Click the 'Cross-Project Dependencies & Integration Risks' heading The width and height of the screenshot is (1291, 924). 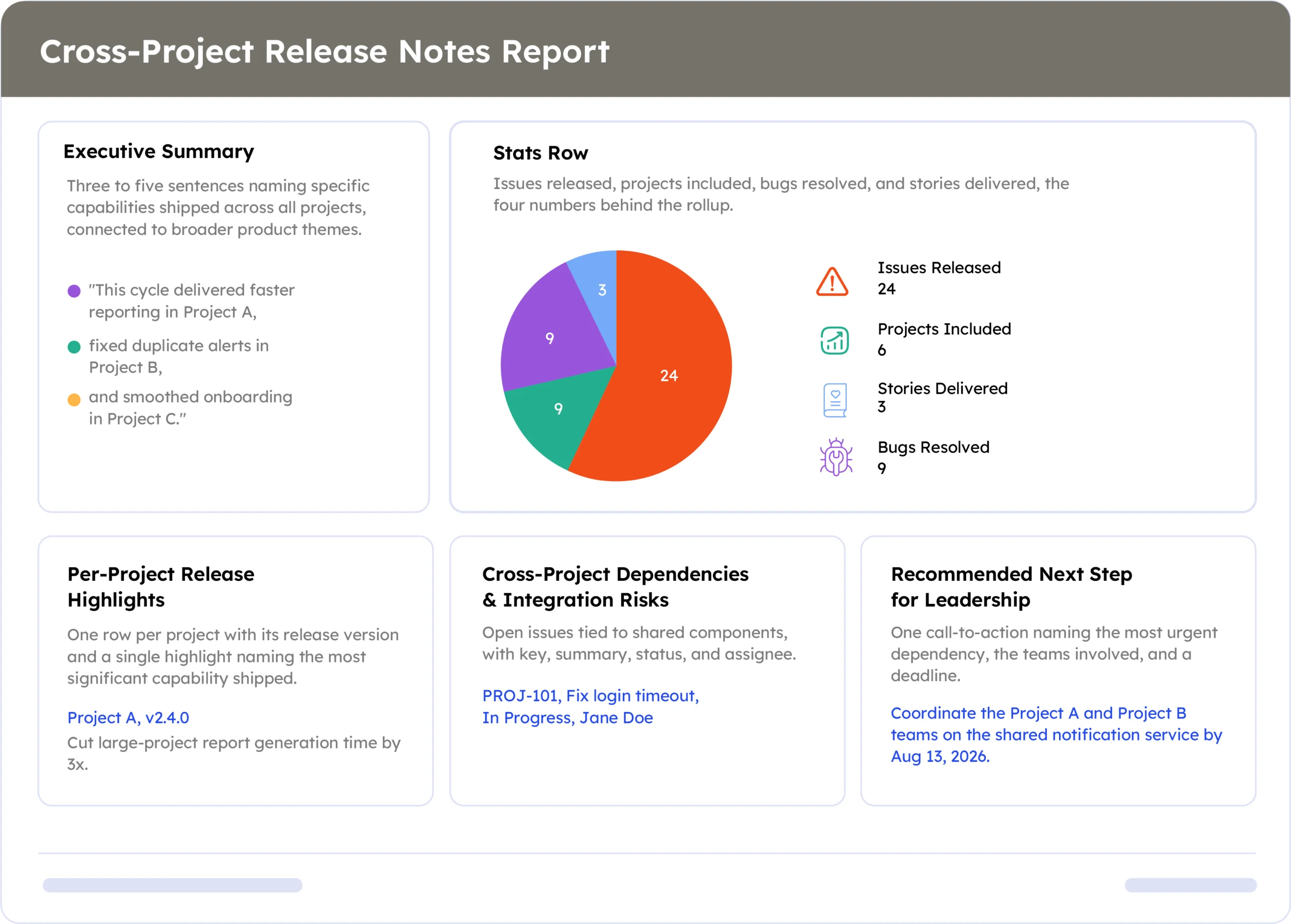pyautogui.click(x=615, y=587)
